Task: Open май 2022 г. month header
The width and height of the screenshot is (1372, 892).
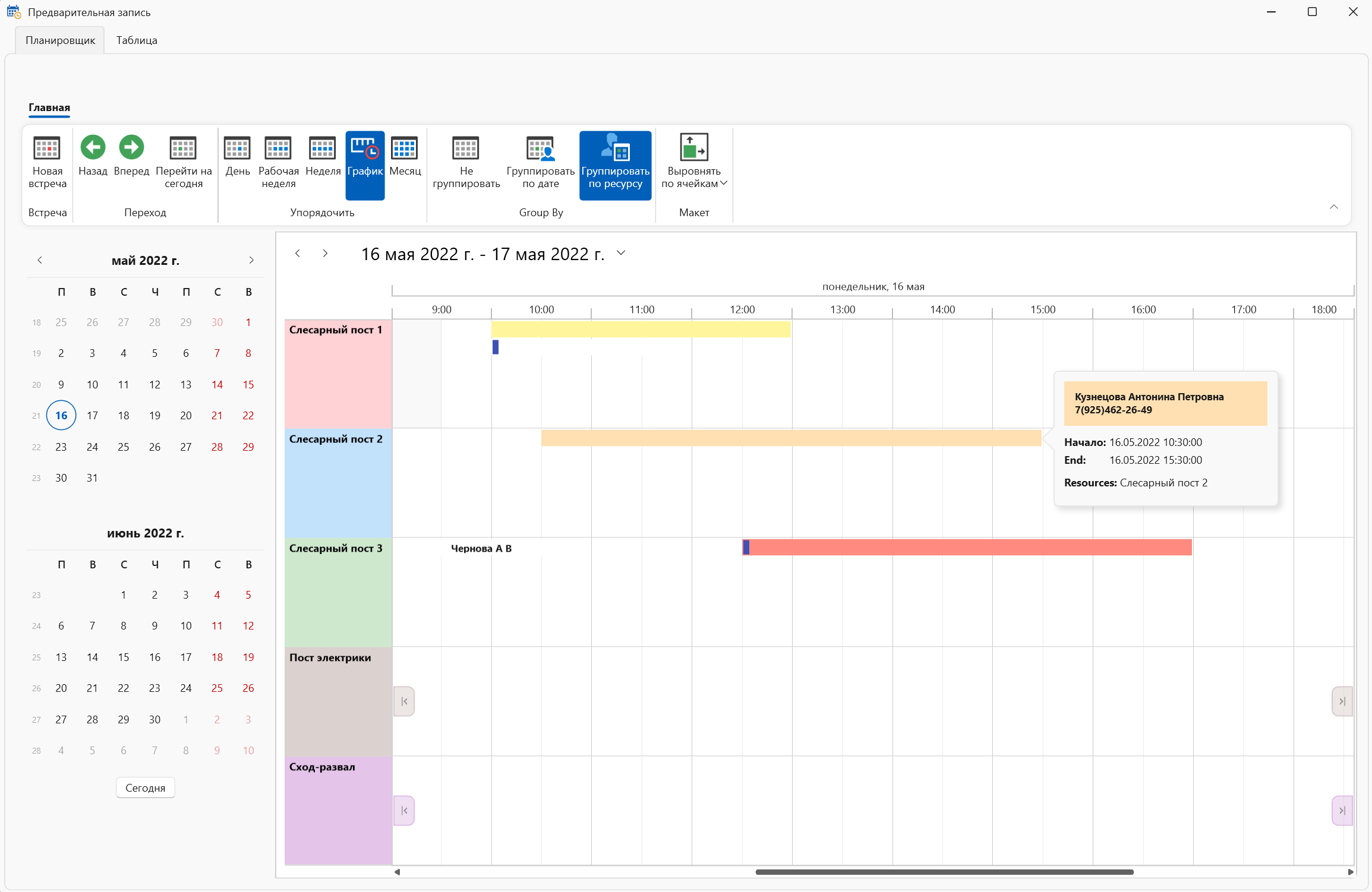Action: click(x=146, y=261)
